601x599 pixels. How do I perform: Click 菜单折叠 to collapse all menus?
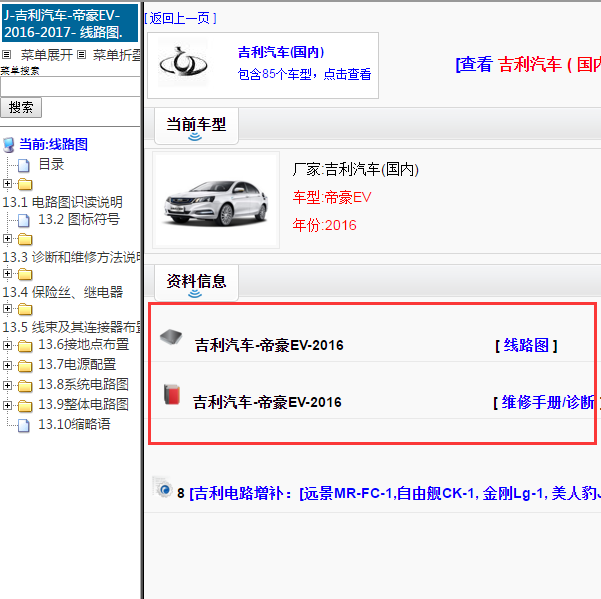(x=117, y=55)
